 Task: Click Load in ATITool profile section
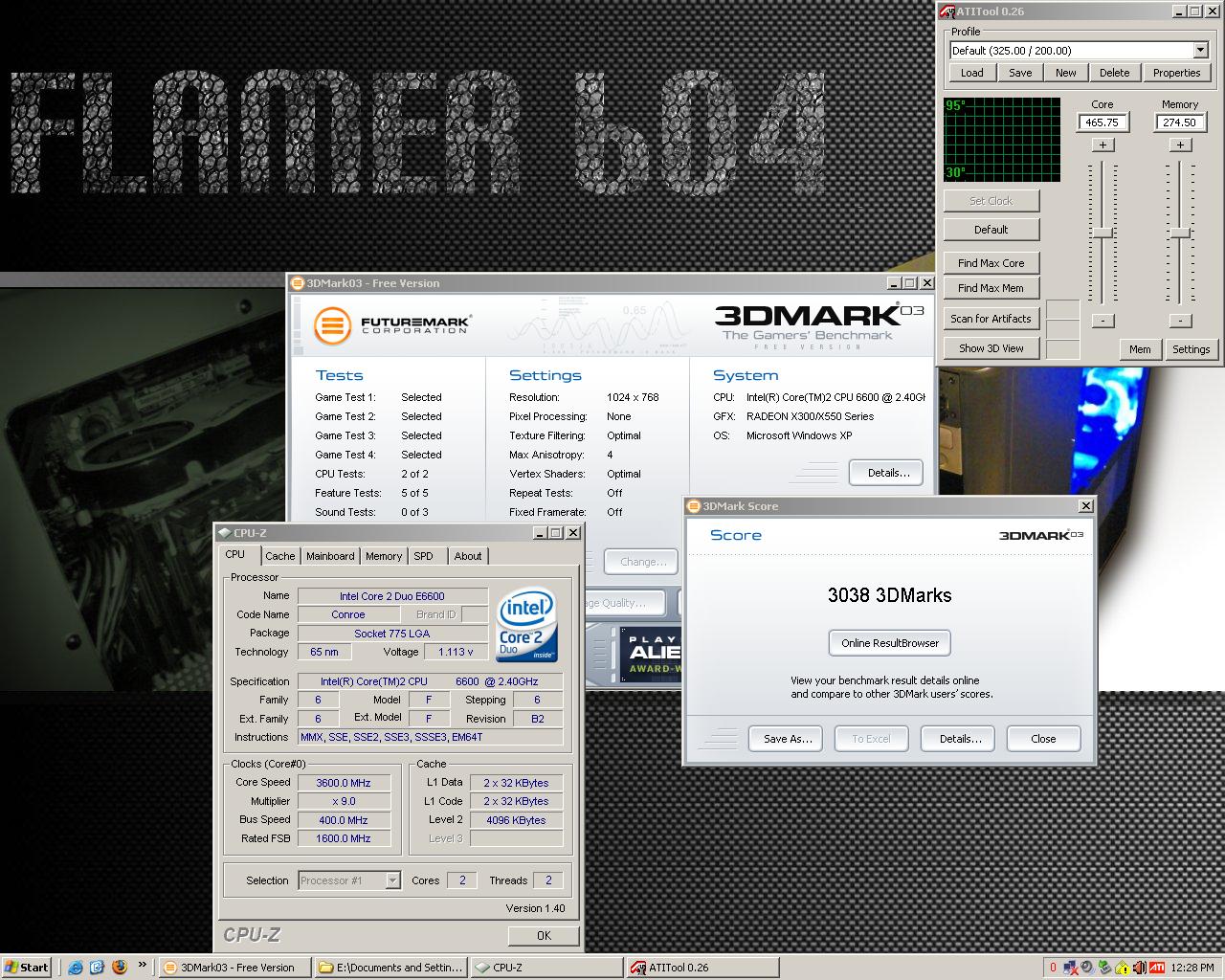click(972, 73)
